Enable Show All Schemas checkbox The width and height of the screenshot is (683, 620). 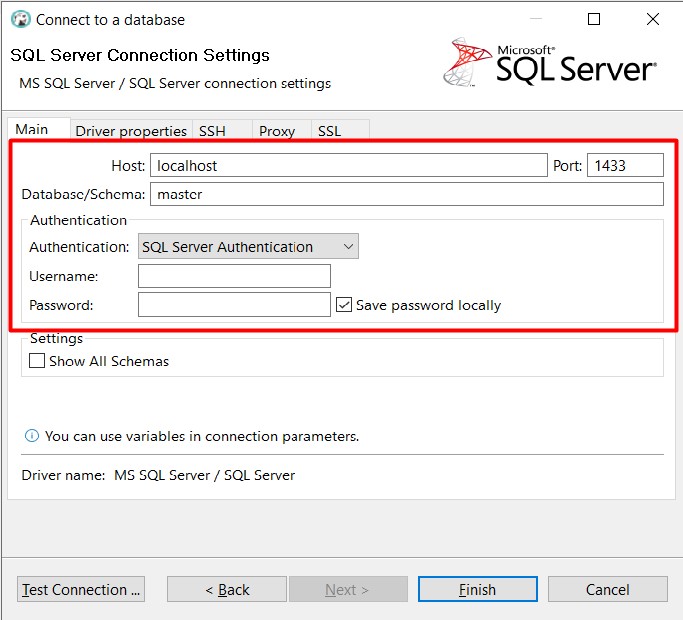[x=38, y=361]
